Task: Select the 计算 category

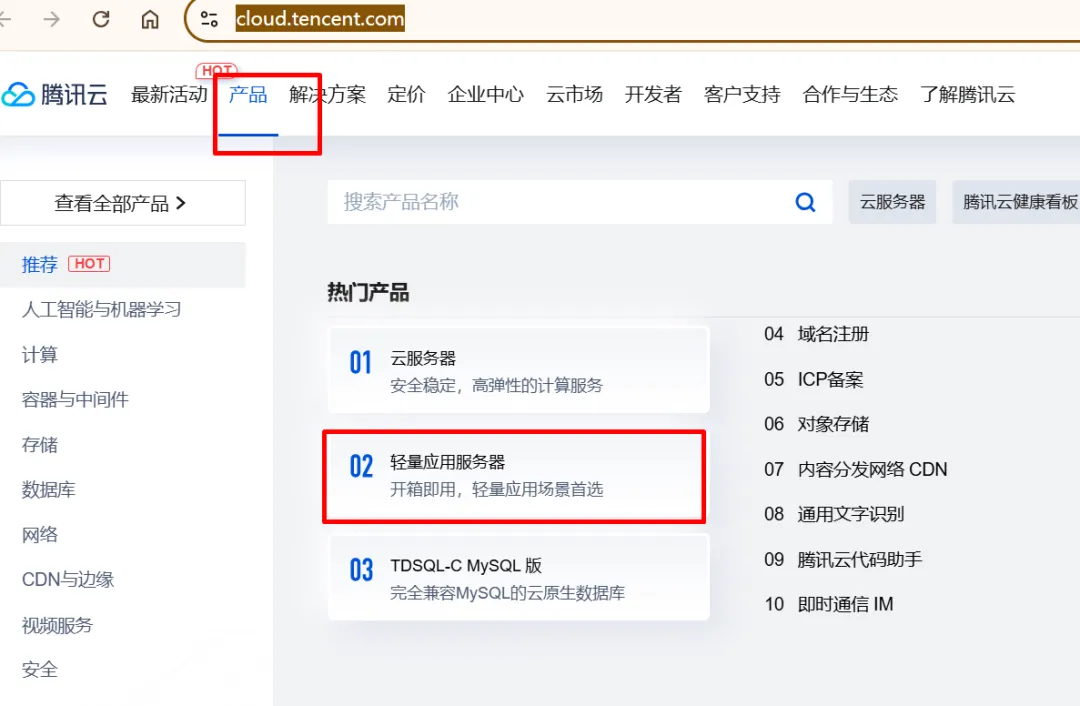Action: [39, 355]
